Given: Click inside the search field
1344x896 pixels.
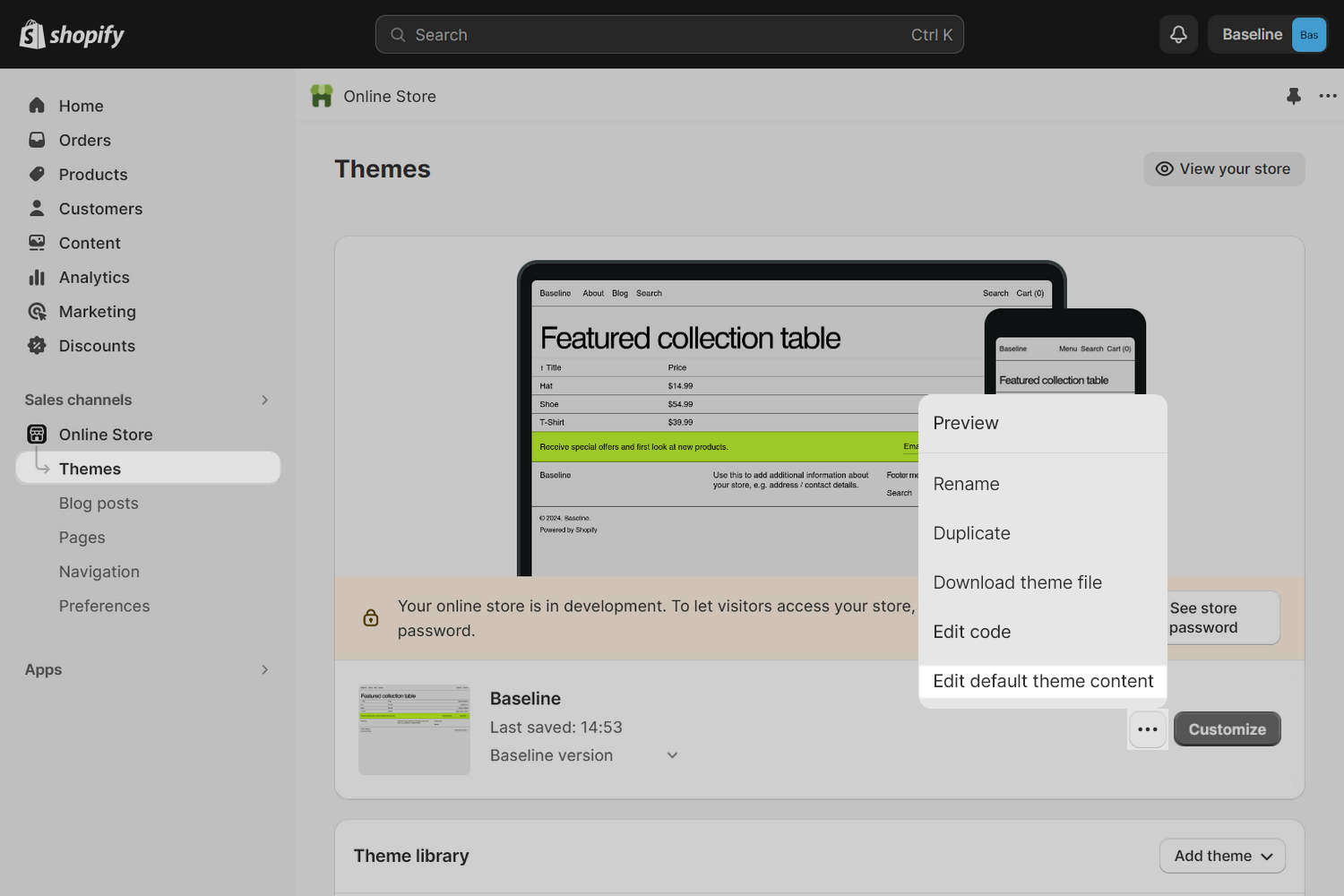Looking at the screenshot, I should pyautogui.click(x=669, y=34).
